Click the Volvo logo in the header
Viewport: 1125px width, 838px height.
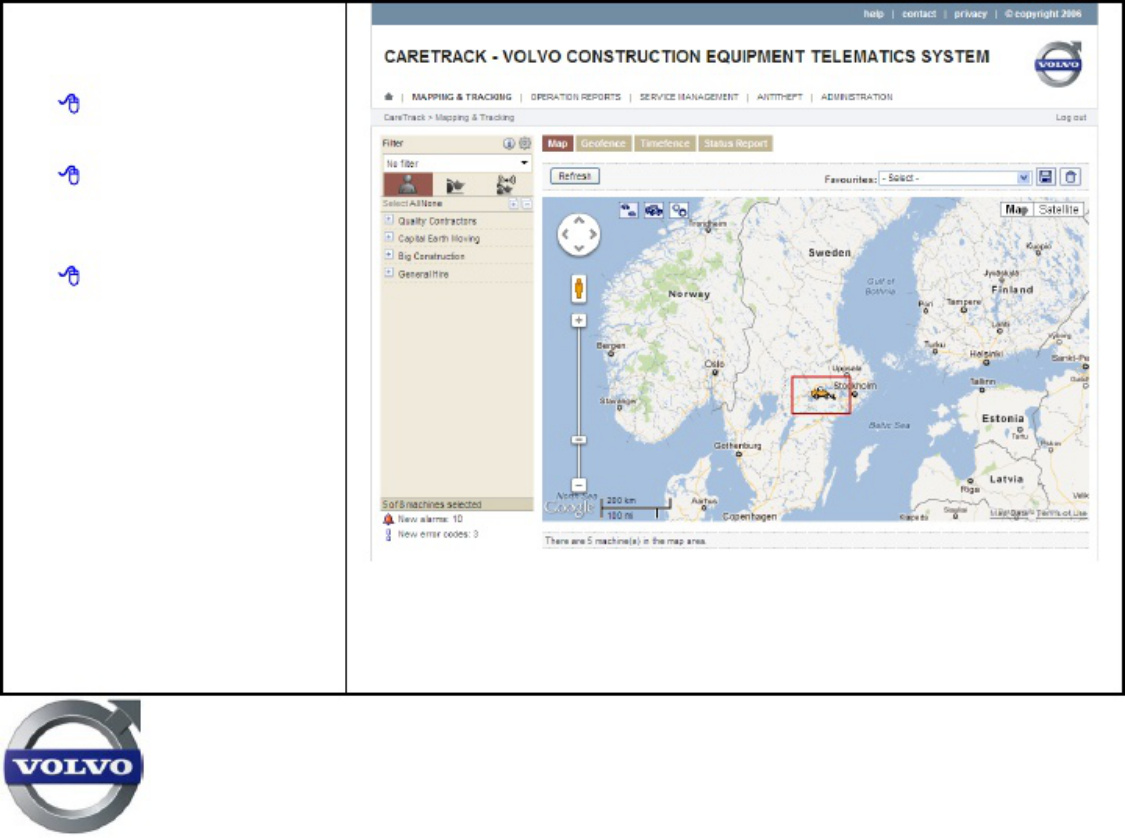[x=1058, y=64]
